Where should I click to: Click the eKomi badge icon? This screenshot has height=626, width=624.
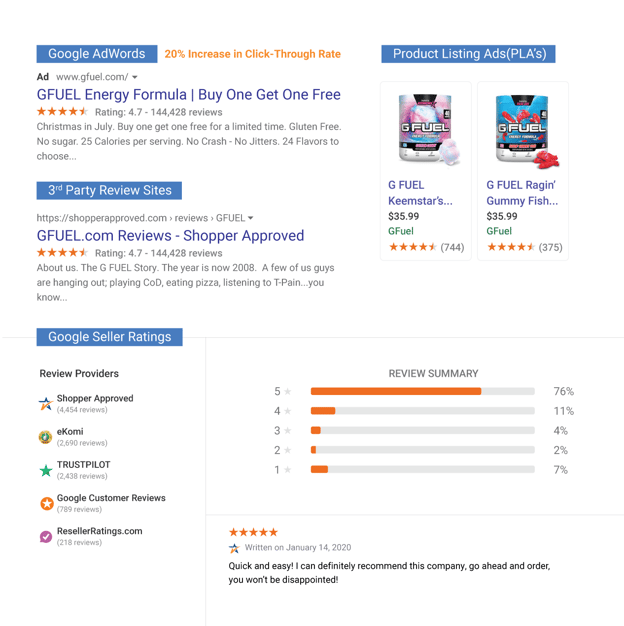(x=46, y=437)
